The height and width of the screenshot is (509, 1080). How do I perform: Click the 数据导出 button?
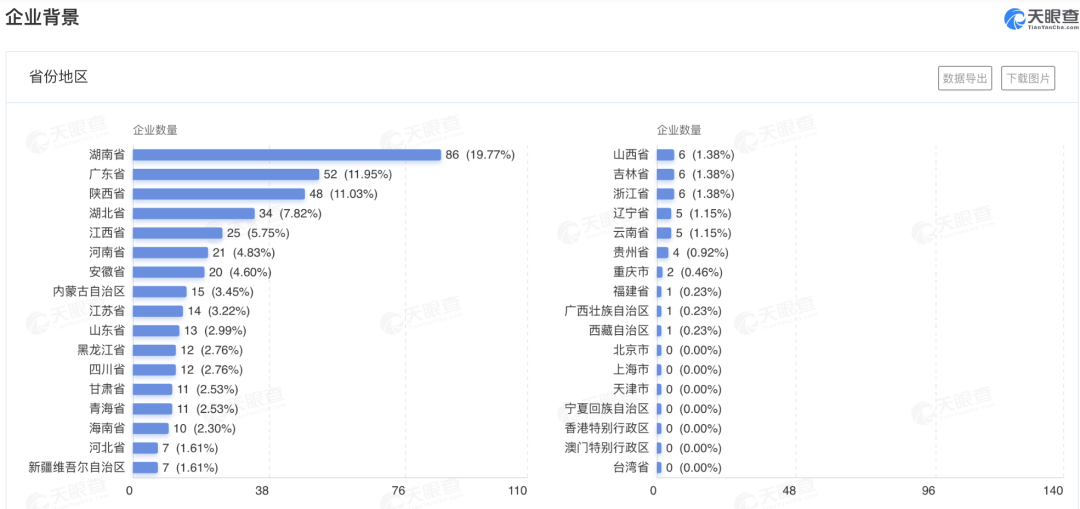tap(965, 78)
